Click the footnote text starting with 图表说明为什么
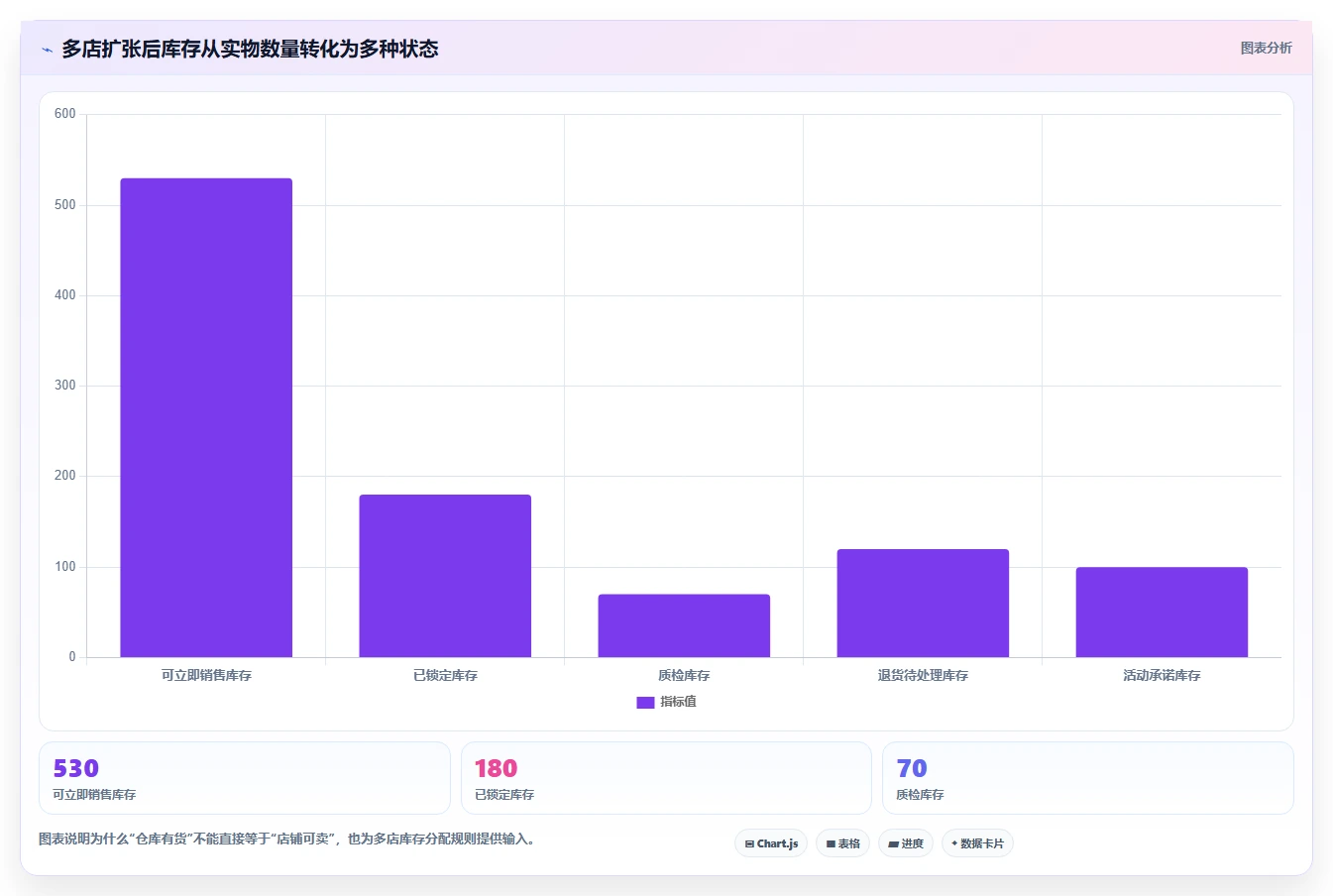This screenshot has height=896, width=1333. [x=289, y=840]
